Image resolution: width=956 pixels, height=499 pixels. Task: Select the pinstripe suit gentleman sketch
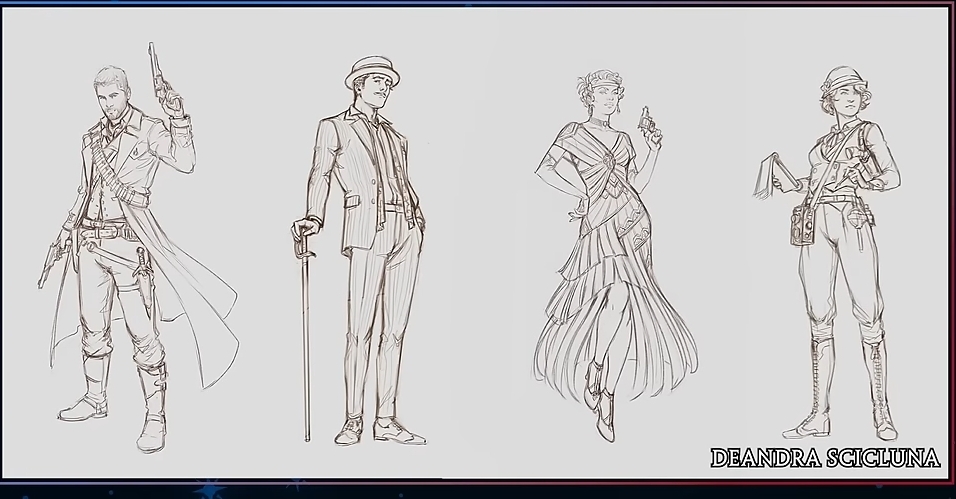[x=365, y=250]
